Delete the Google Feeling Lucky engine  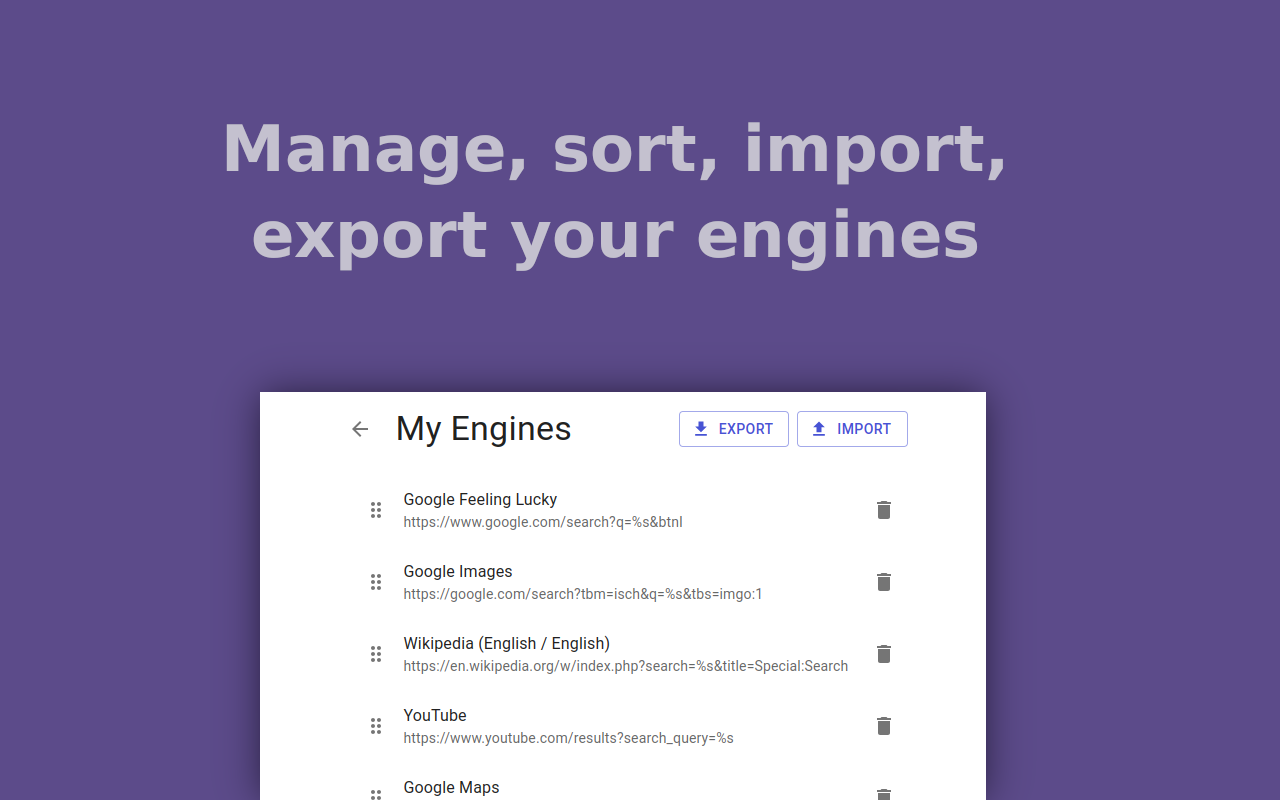click(883, 510)
